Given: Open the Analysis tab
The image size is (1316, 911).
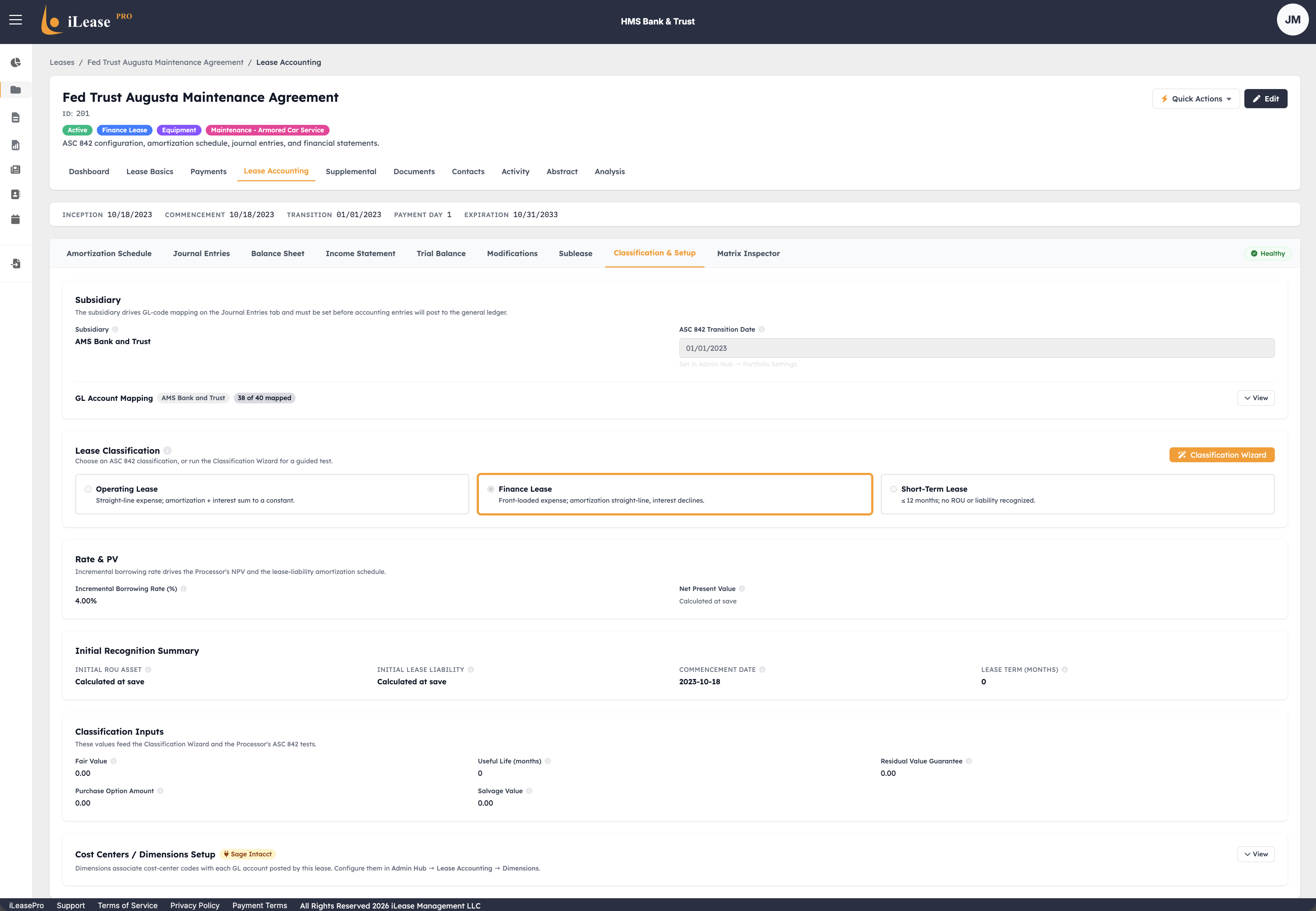Looking at the screenshot, I should click(609, 171).
